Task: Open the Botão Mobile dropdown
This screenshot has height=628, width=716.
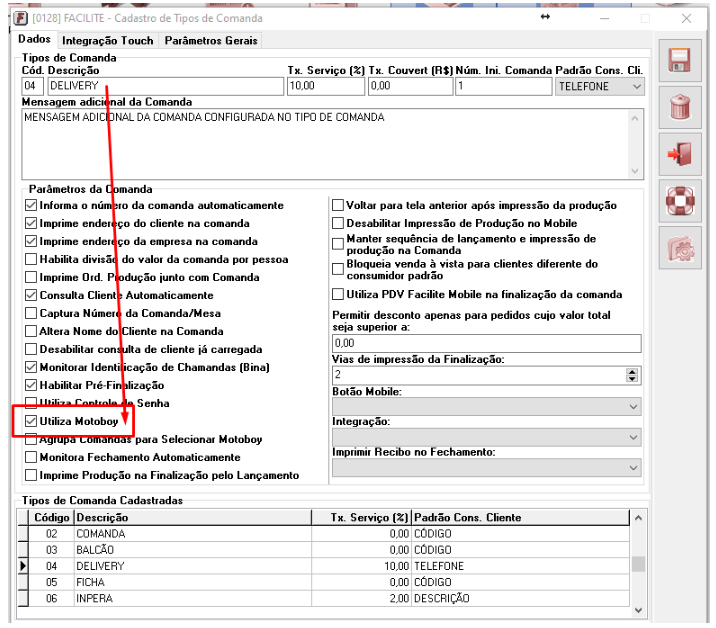Action: point(486,406)
